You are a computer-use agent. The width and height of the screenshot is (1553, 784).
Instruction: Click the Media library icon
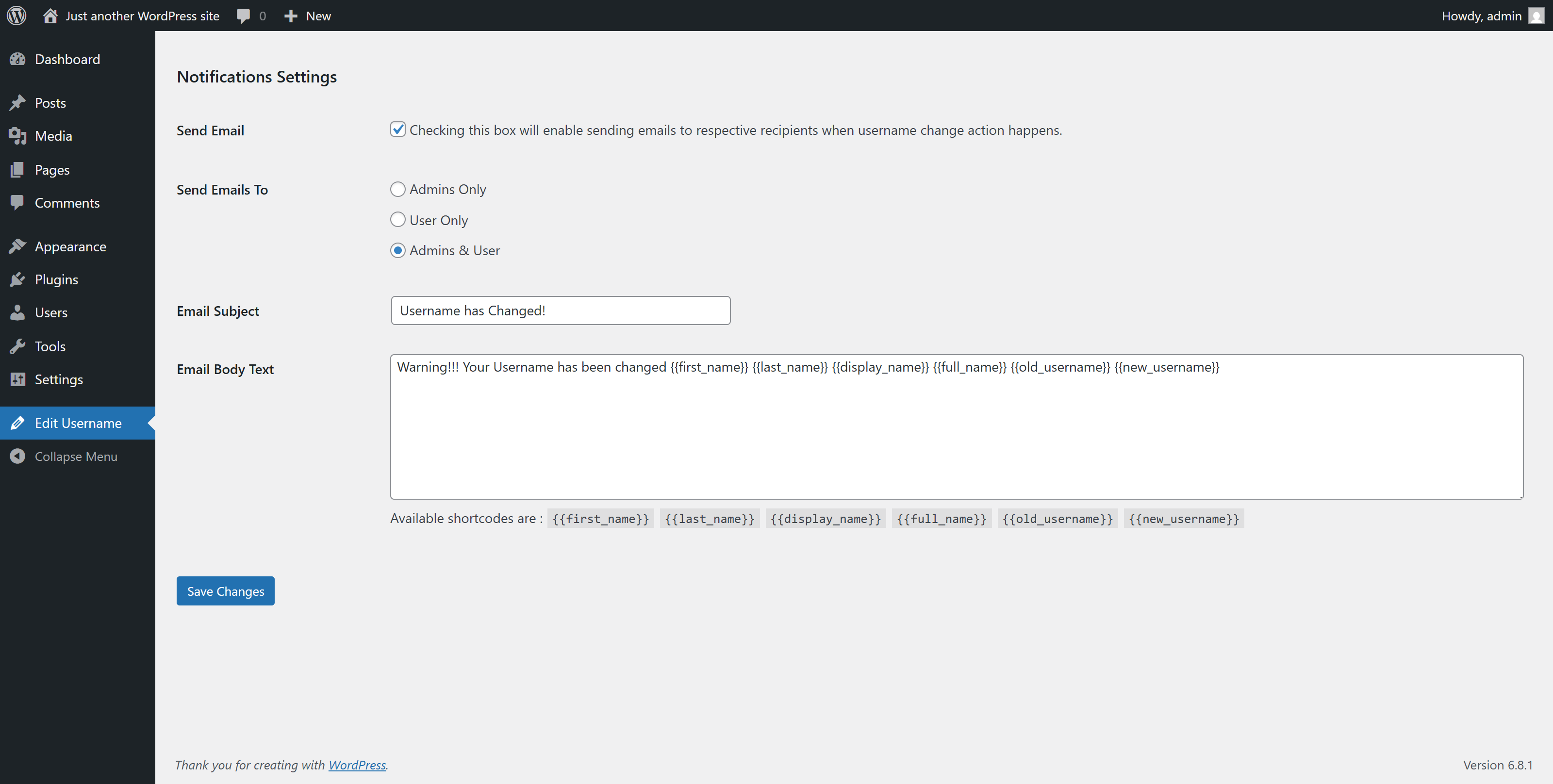[18, 136]
